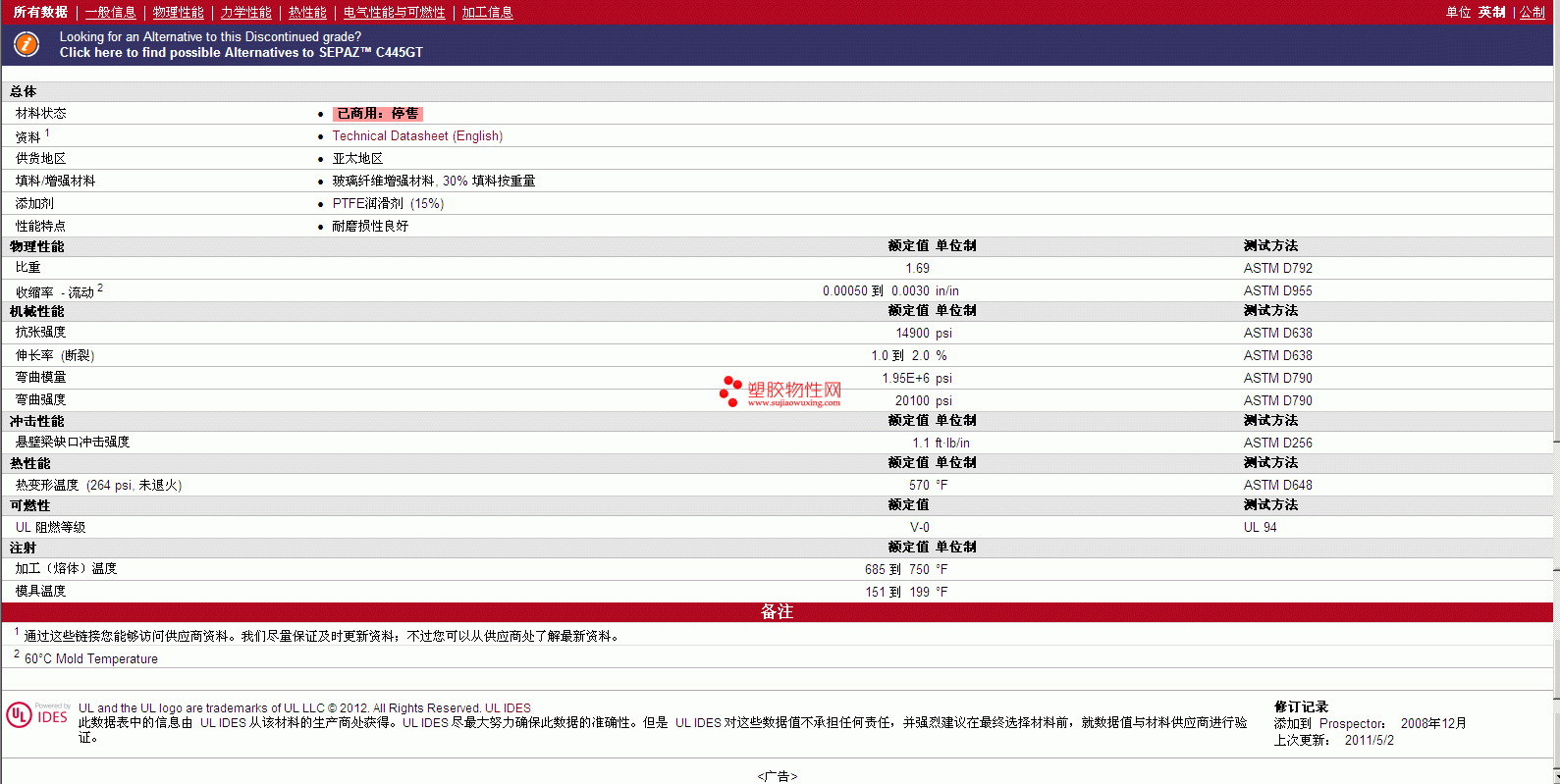Viewport: 1560px width, 784px height.
Task: Click 冲击性能 section header
Action: click(x=36, y=422)
